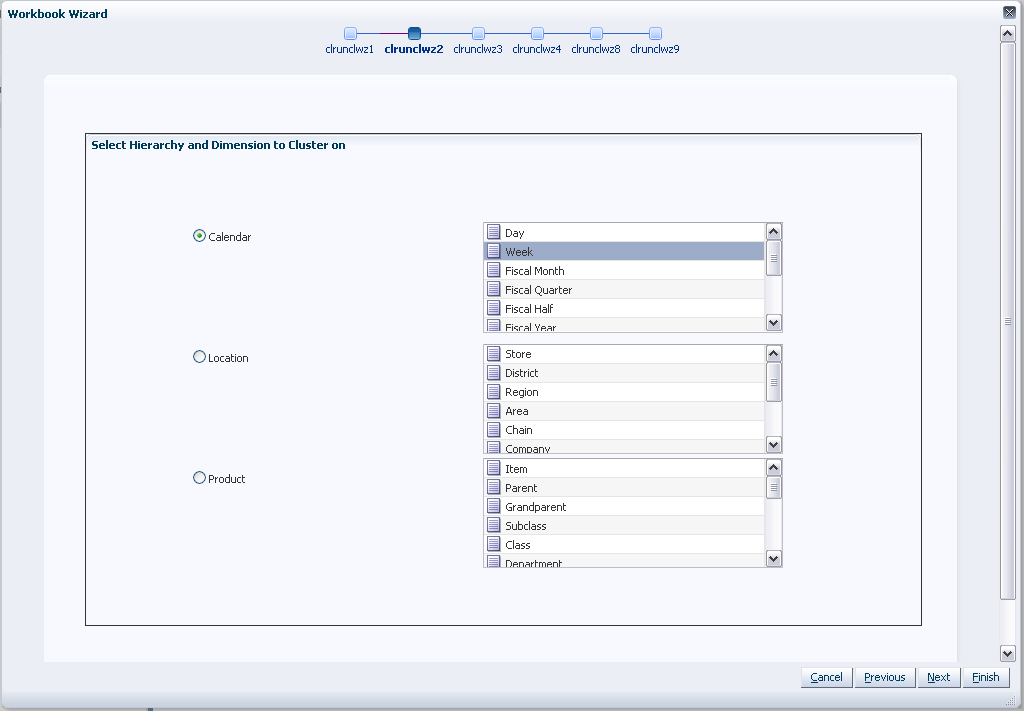Screen dimensions: 1024x711
Task: Select the Product radio button
Action: click(199, 477)
